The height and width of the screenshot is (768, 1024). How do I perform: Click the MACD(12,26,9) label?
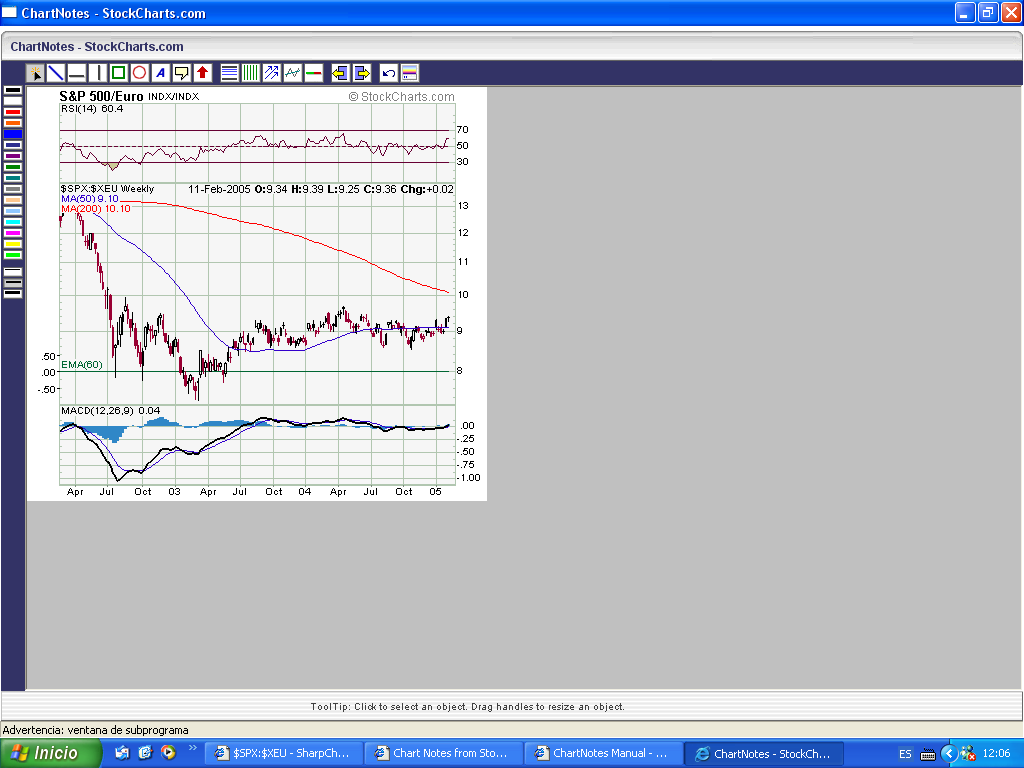point(97,411)
